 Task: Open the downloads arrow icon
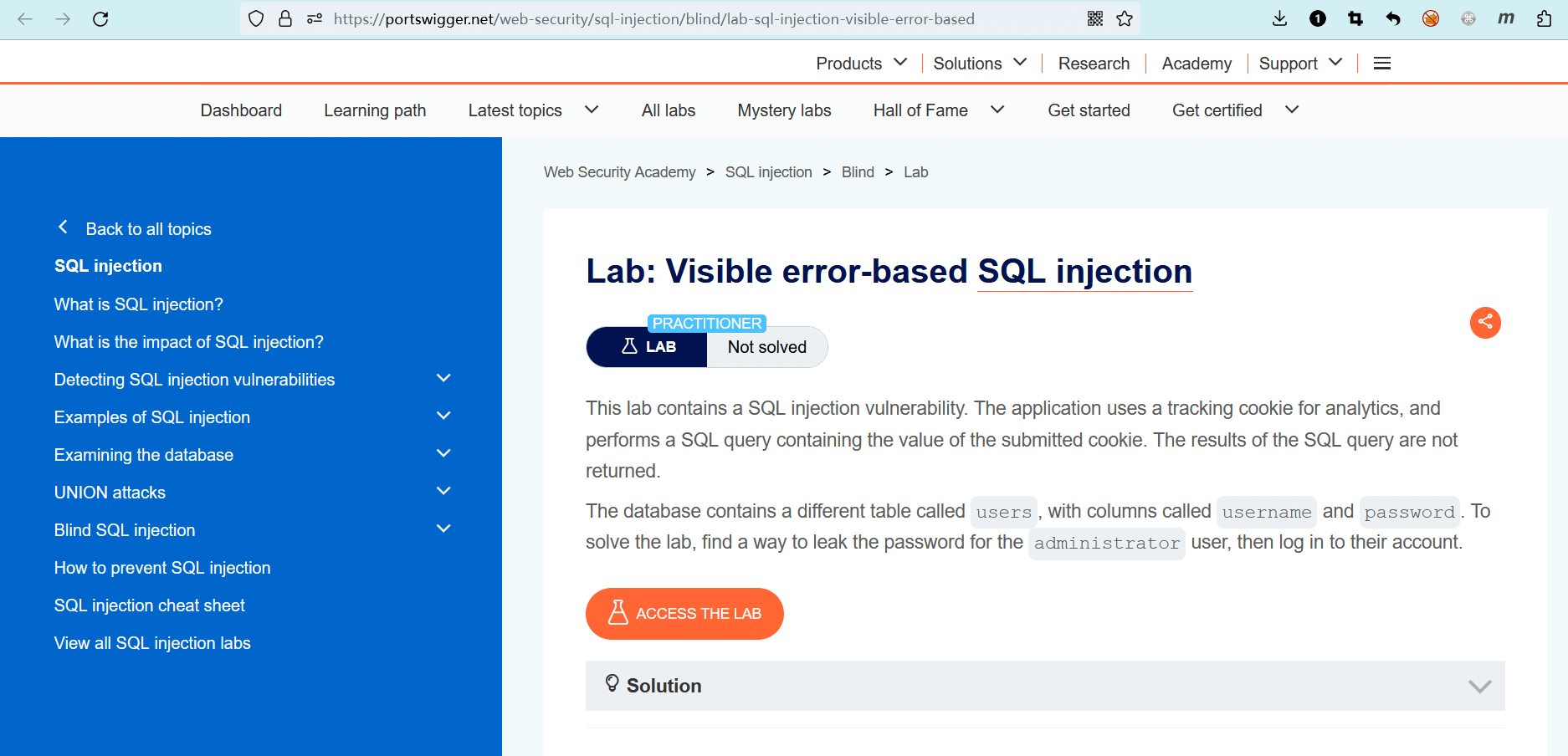point(1279,18)
